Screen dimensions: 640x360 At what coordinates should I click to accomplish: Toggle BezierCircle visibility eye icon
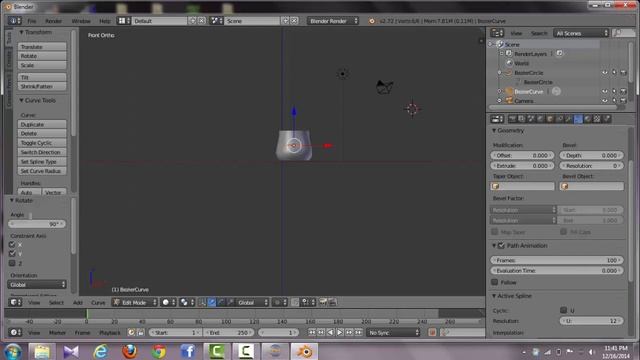point(604,73)
